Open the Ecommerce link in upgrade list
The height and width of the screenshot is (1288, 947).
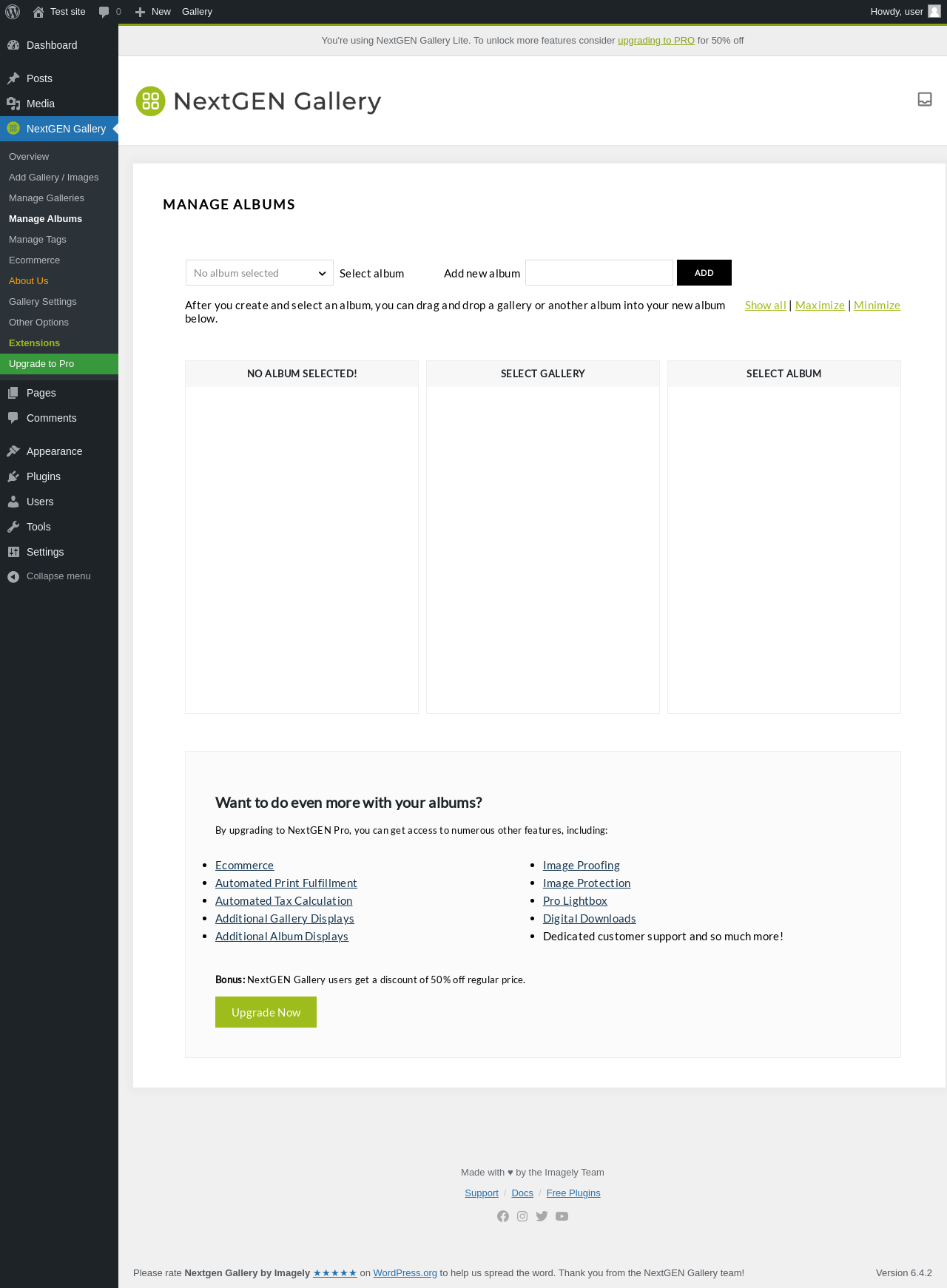coord(244,866)
